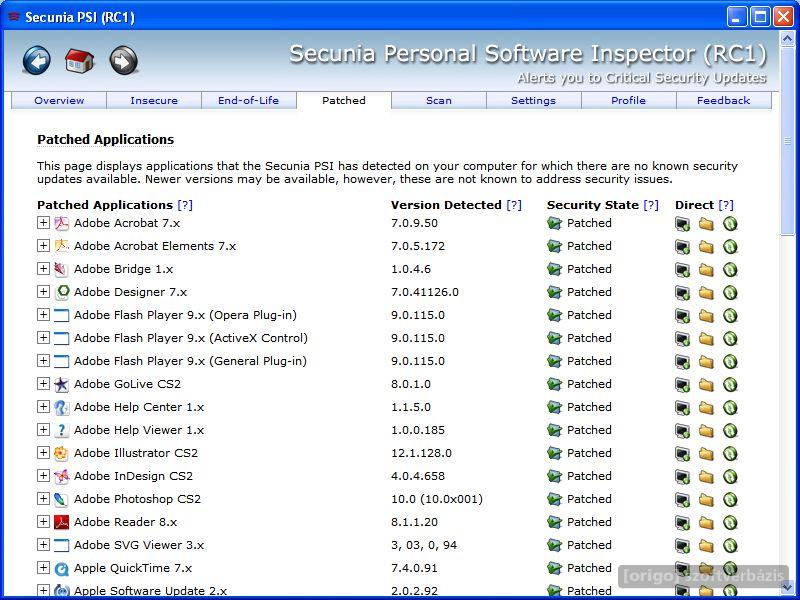Open the Profile tab
The height and width of the screenshot is (600, 800).
pyautogui.click(x=629, y=101)
